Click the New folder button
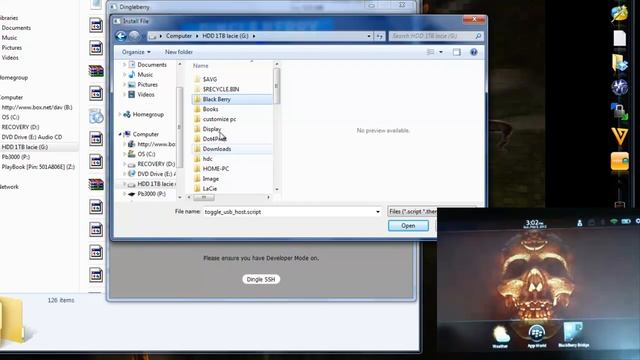The width and height of the screenshot is (640, 360). 179,52
